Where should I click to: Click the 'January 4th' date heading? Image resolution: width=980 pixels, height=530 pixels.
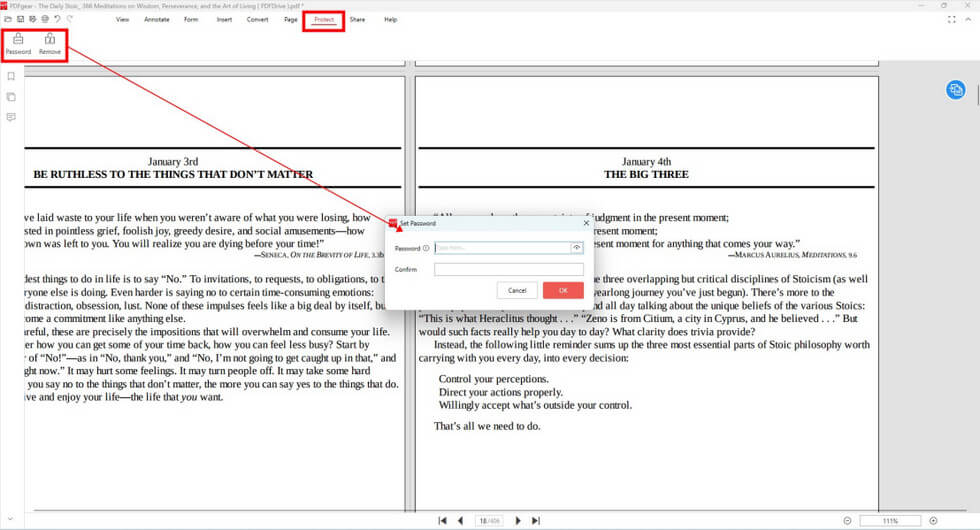[646, 161]
